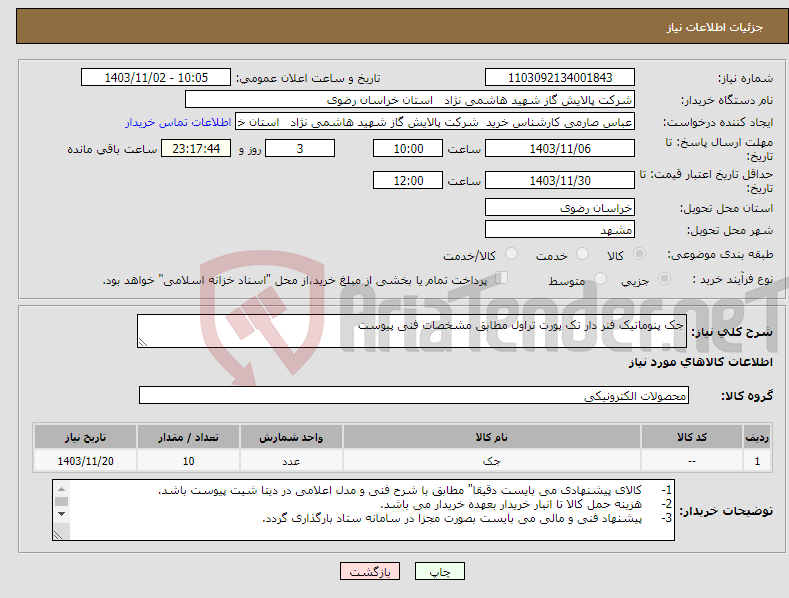Click the buyer notes resize handle
The width and height of the screenshot is (789, 598).
point(58,535)
